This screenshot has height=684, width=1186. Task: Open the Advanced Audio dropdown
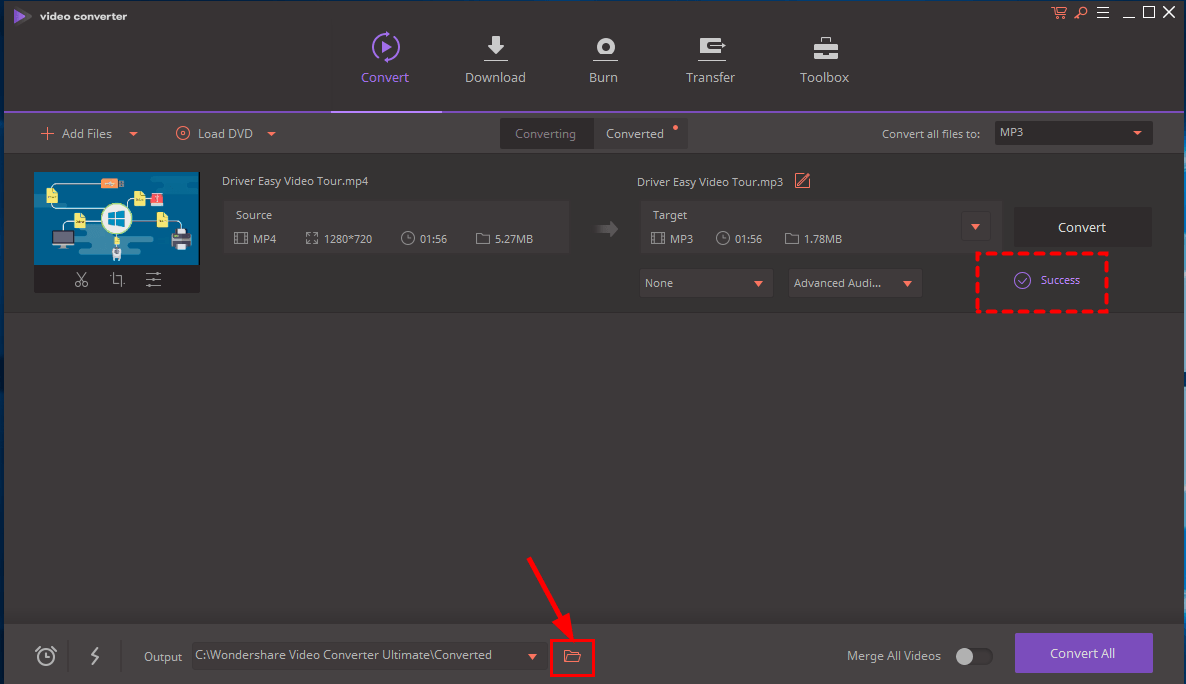click(909, 283)
